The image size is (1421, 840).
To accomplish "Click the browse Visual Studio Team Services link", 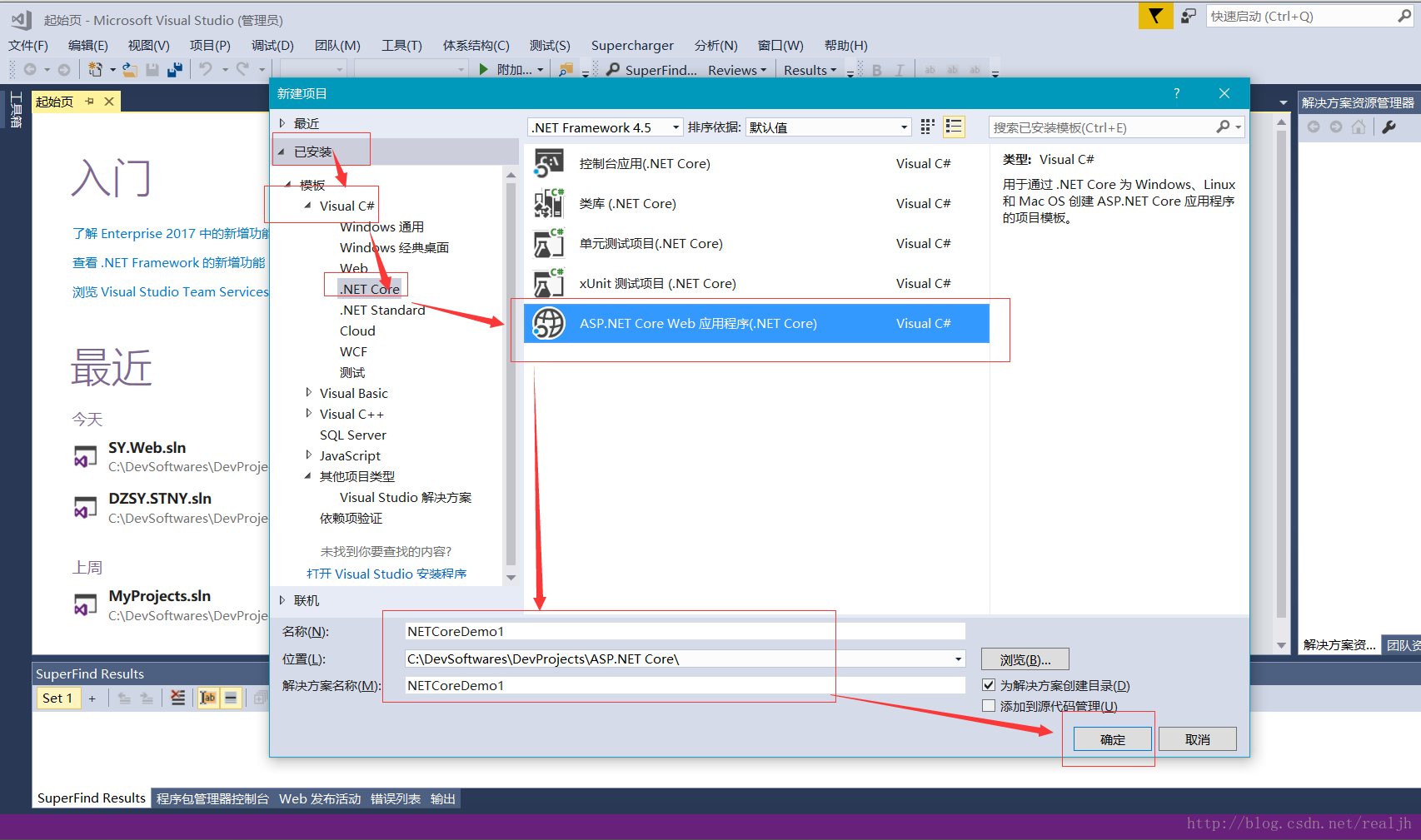I will pyautogui.click(x=171, y=291).
